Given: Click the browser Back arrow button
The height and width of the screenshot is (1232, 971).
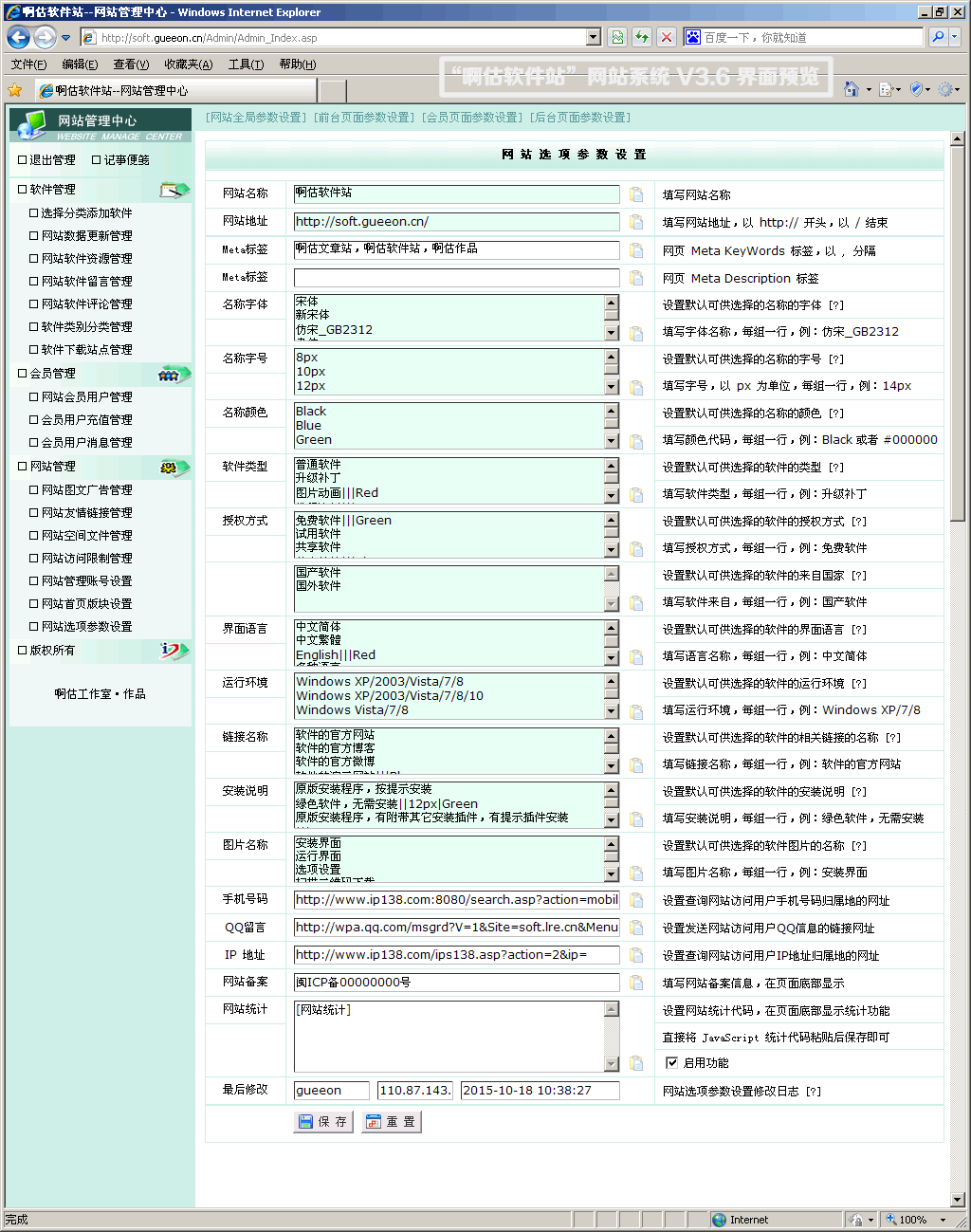Looking at the screenshot, I should coord(18,38).
